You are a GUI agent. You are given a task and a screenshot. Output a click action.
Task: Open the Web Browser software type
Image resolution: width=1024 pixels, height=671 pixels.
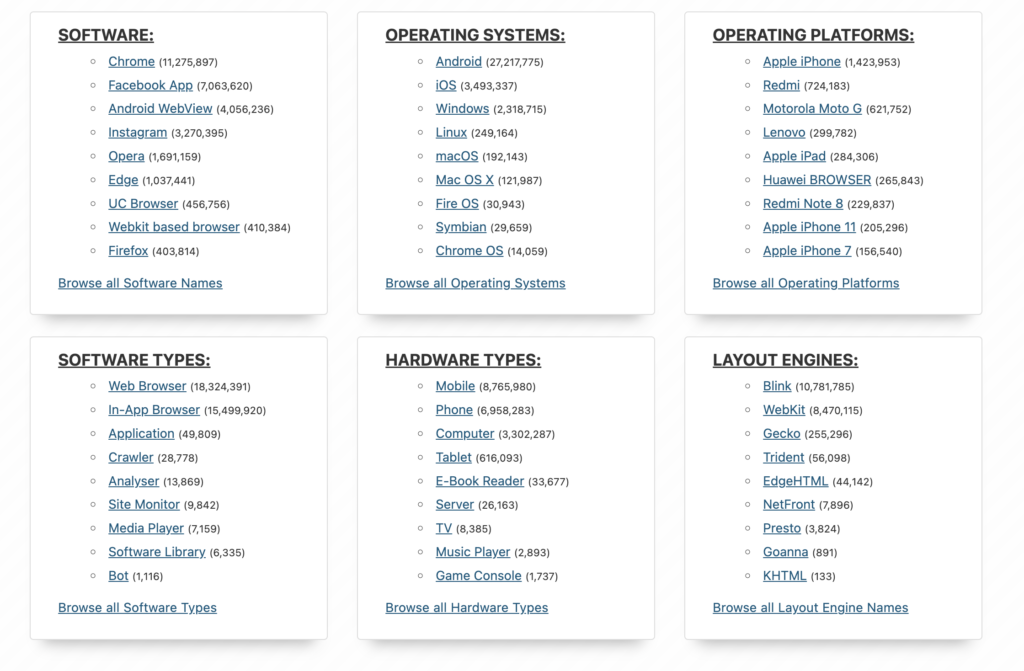pos(147,386)
